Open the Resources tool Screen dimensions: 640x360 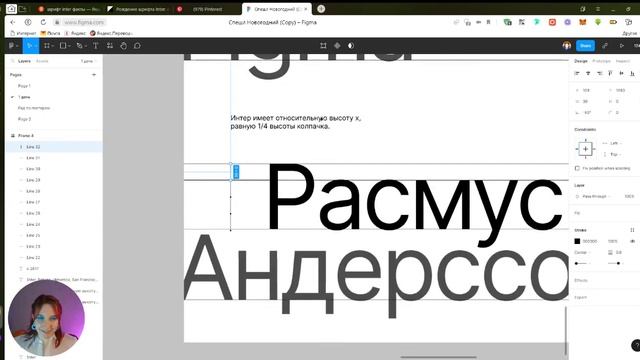(110, 46)
